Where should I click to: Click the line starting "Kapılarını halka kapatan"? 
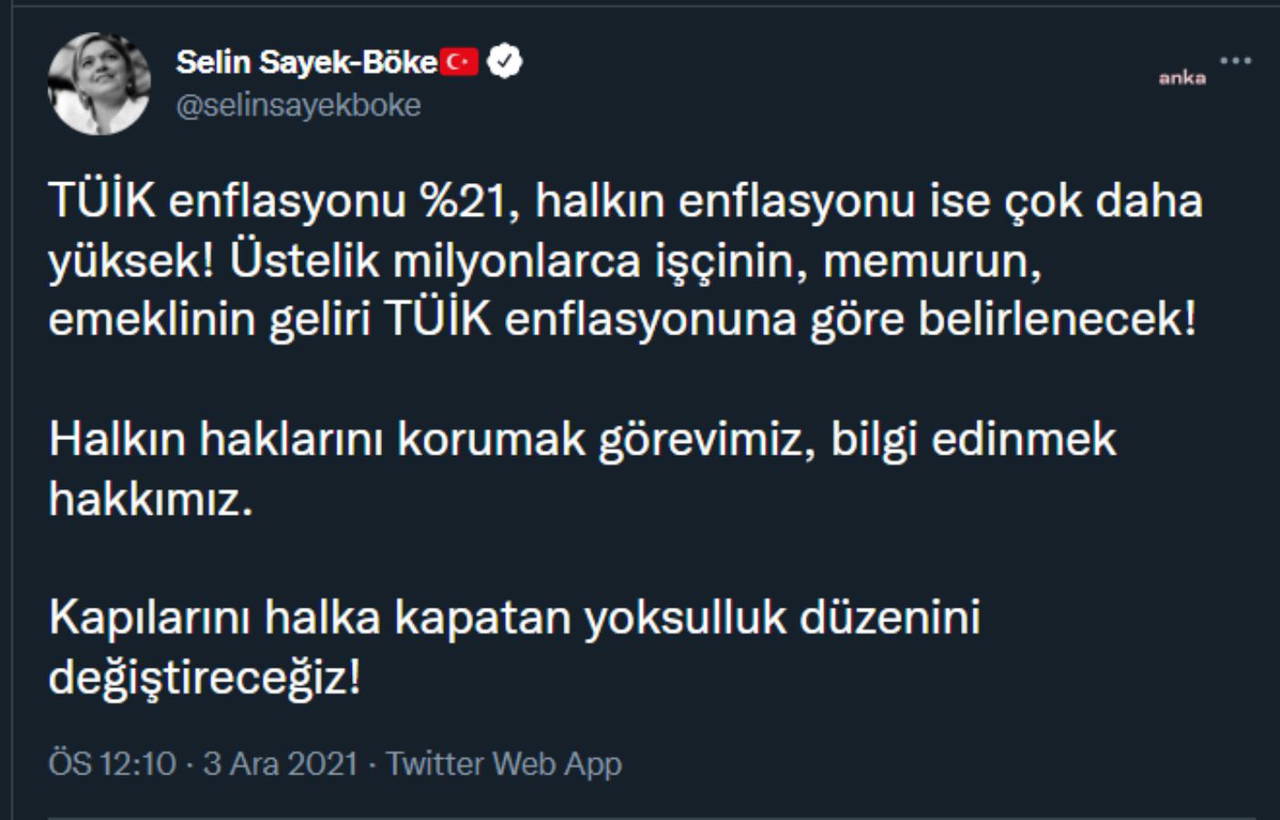514,619
